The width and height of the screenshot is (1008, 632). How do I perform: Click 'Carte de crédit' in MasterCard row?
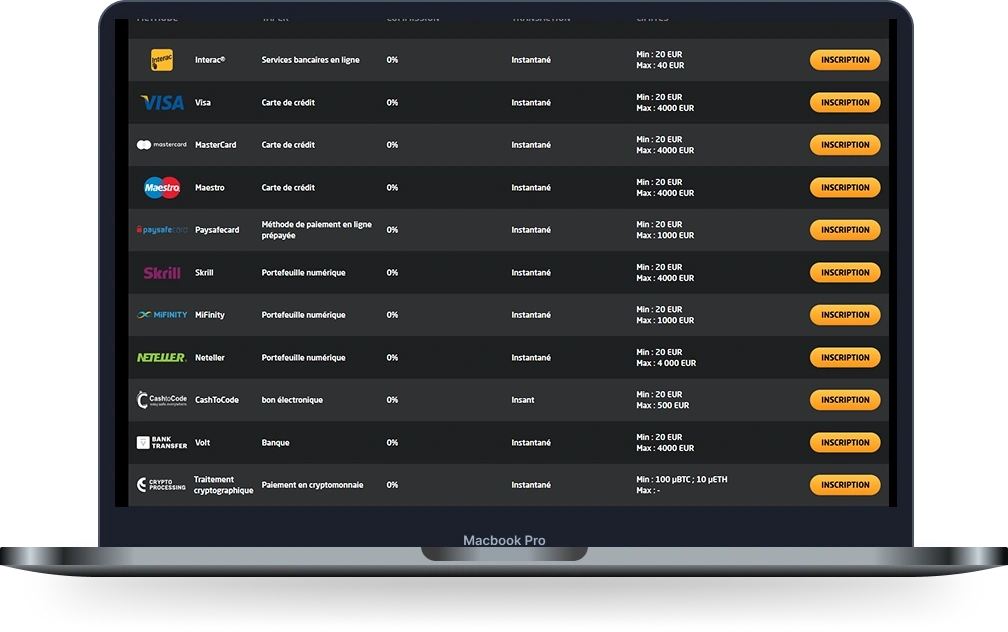tap(288, 145)
